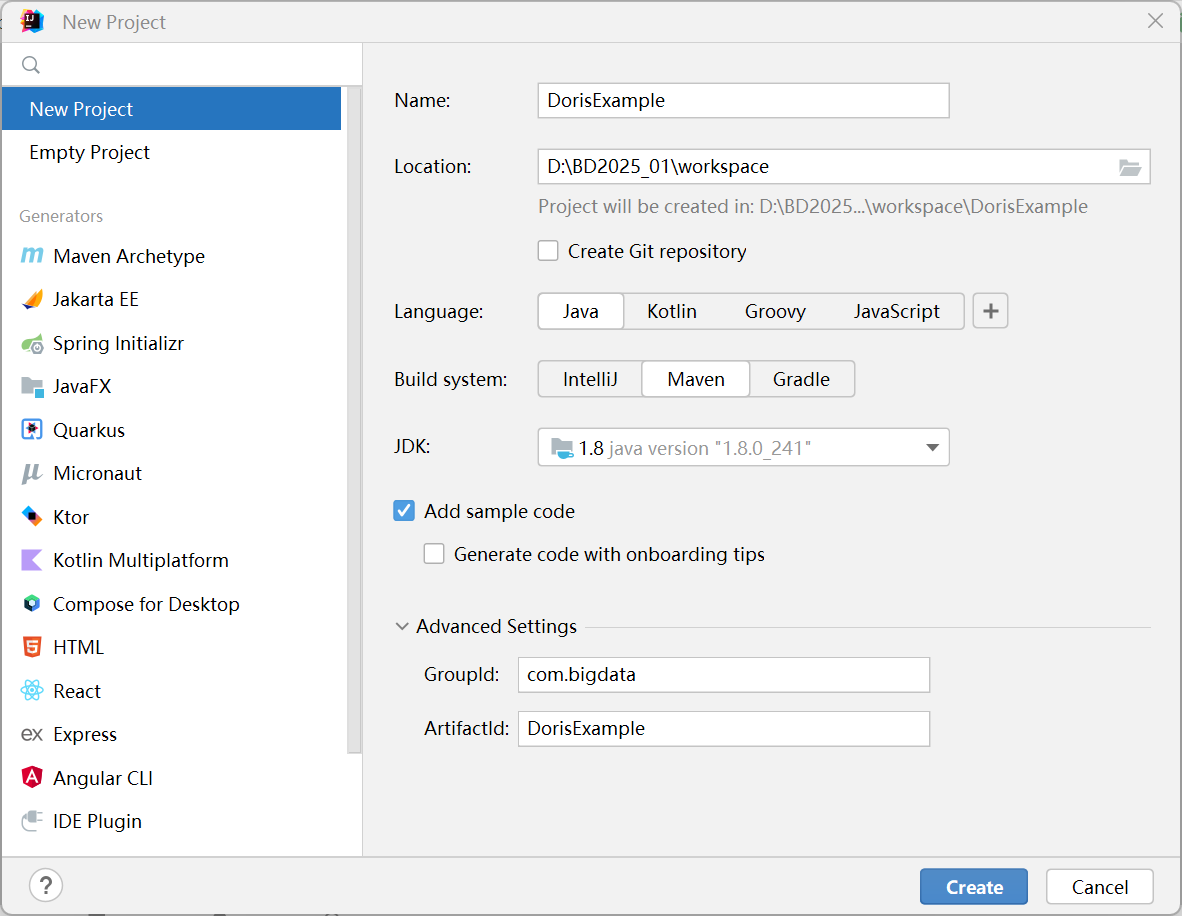Viewport: 1182px width, 916px height.
Task: Switch build system to Gradle
Action: pos(801,379)
